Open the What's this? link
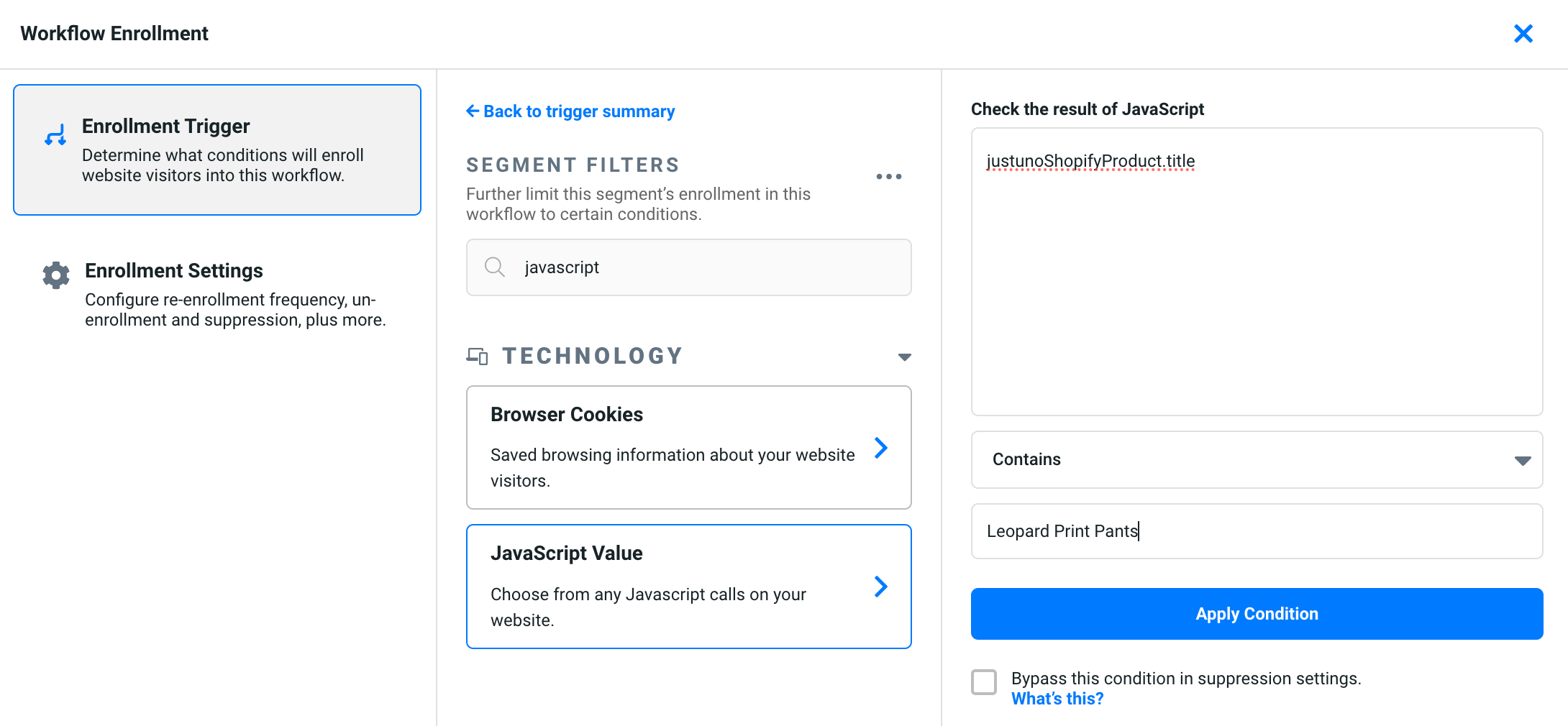The height and width of the screenshot is (726, 1568). point(1057,699)
